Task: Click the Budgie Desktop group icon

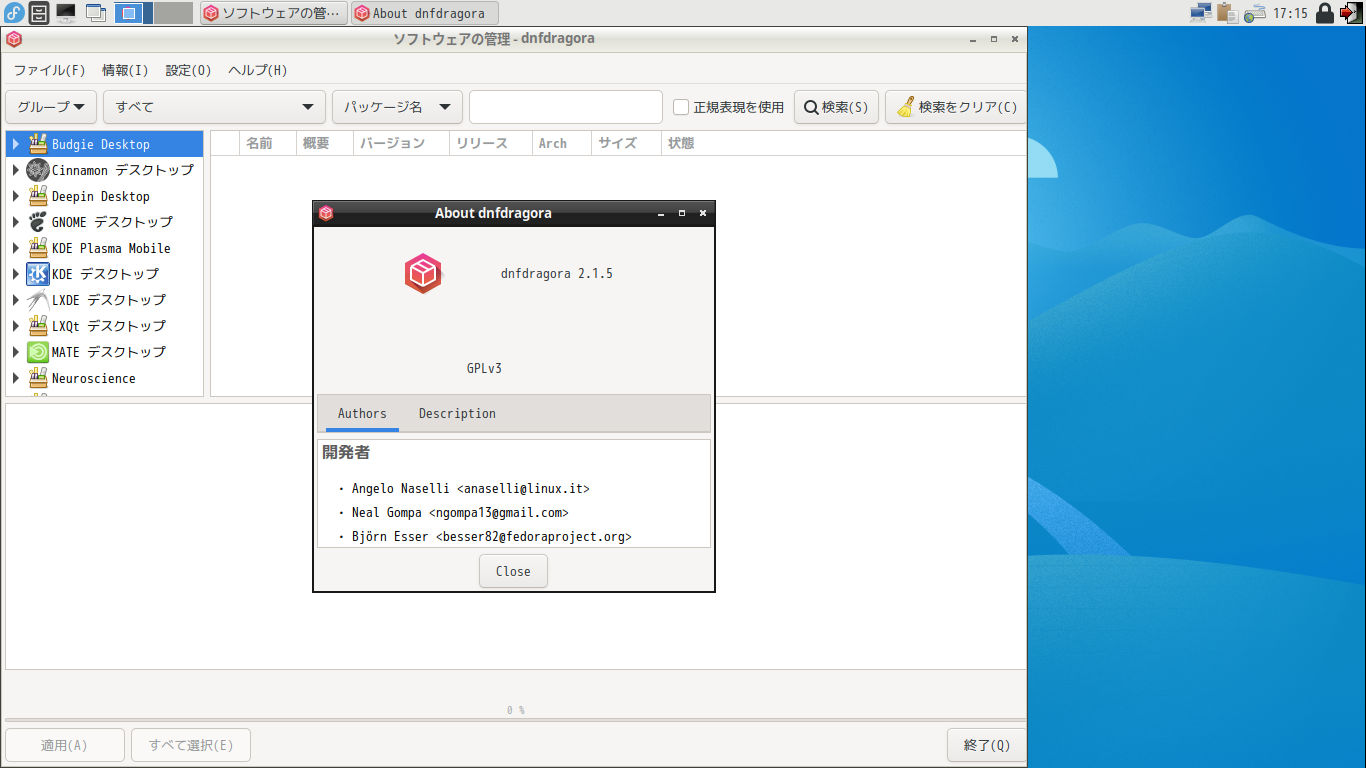Action: (x=38, y=144)
